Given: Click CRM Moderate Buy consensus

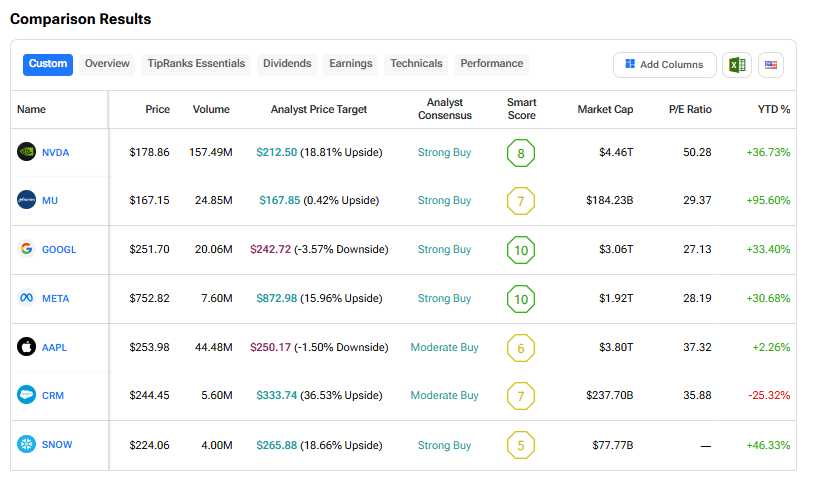Looking at the screenshot, I should coord(444,395).
